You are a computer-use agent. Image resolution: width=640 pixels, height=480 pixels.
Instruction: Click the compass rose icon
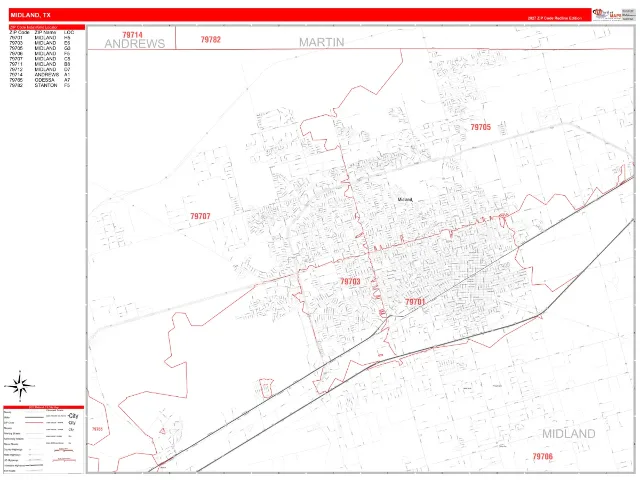20,386
